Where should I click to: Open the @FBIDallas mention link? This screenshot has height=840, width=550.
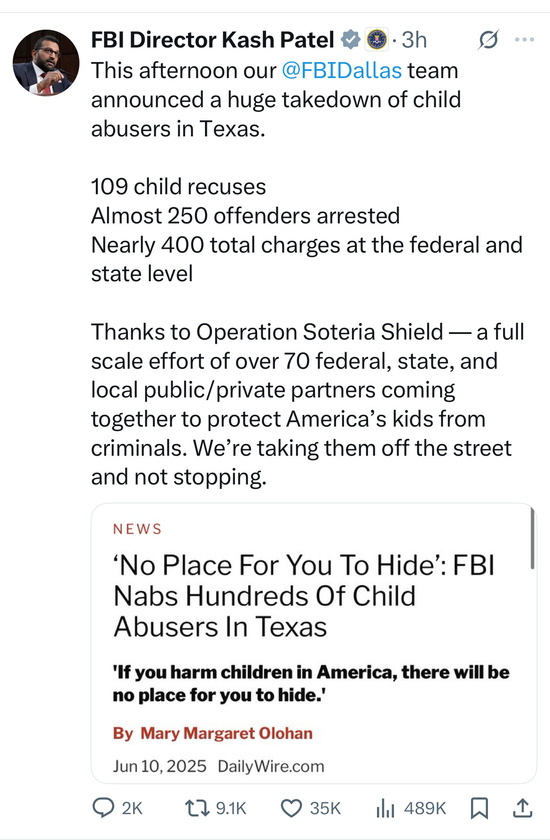(x=342, y=71)
